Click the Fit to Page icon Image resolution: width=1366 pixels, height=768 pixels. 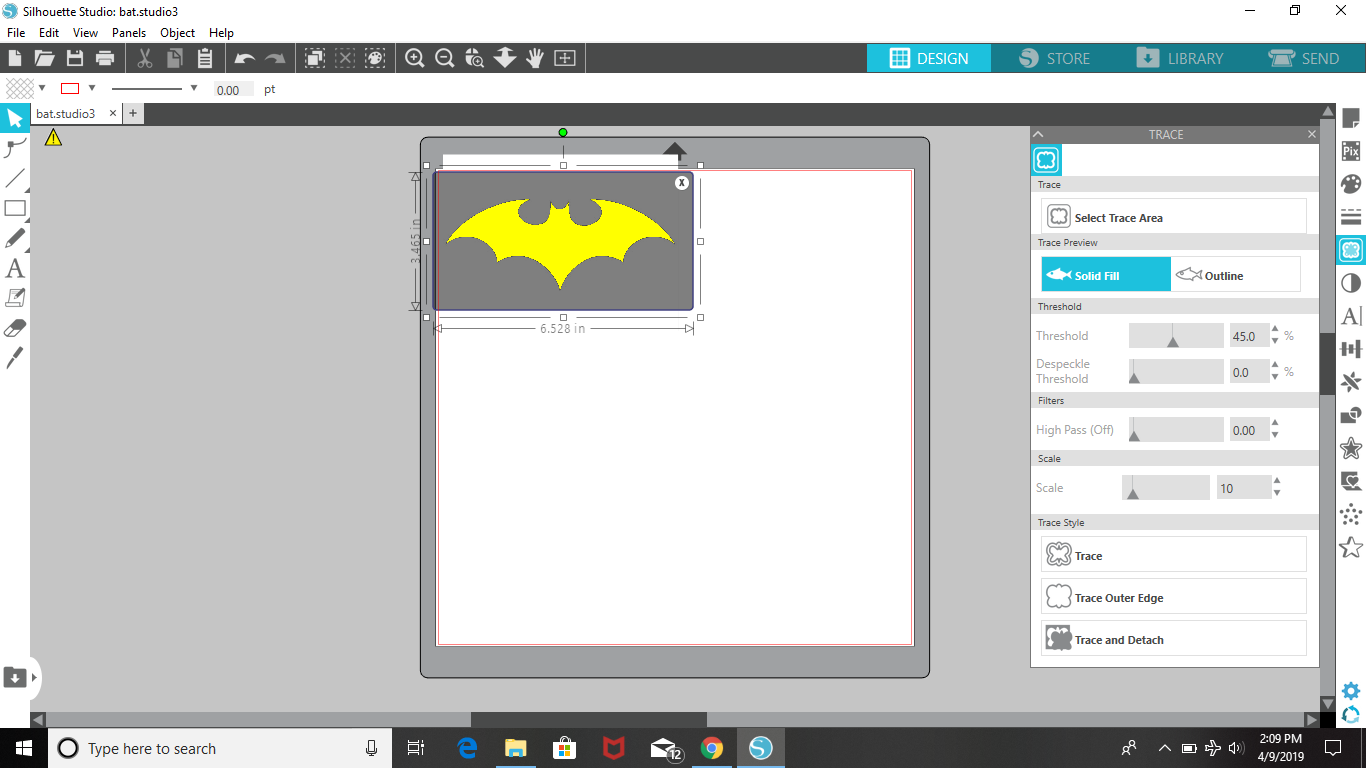point(565,58)
